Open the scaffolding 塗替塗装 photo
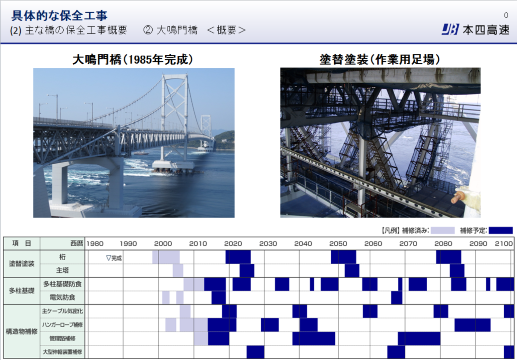 [x=380, y=143]
